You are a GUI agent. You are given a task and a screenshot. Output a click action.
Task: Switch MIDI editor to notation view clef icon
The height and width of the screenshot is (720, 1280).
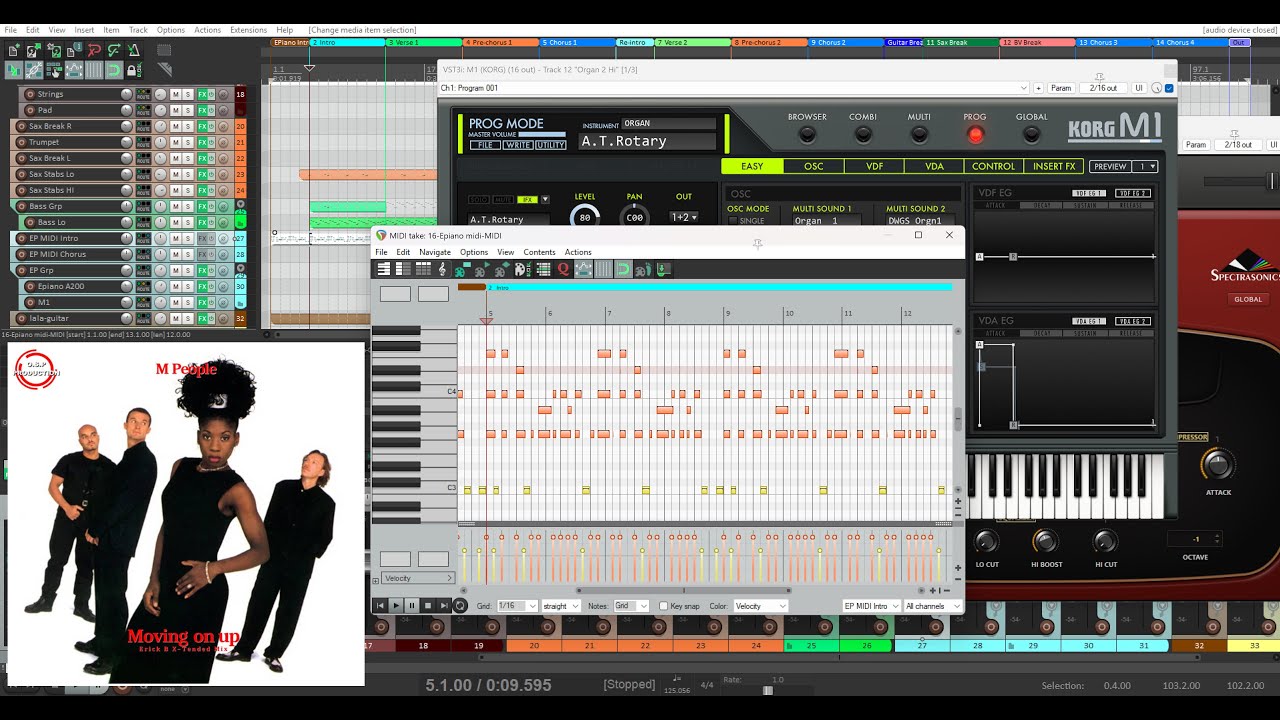click(x=442, y=269)
